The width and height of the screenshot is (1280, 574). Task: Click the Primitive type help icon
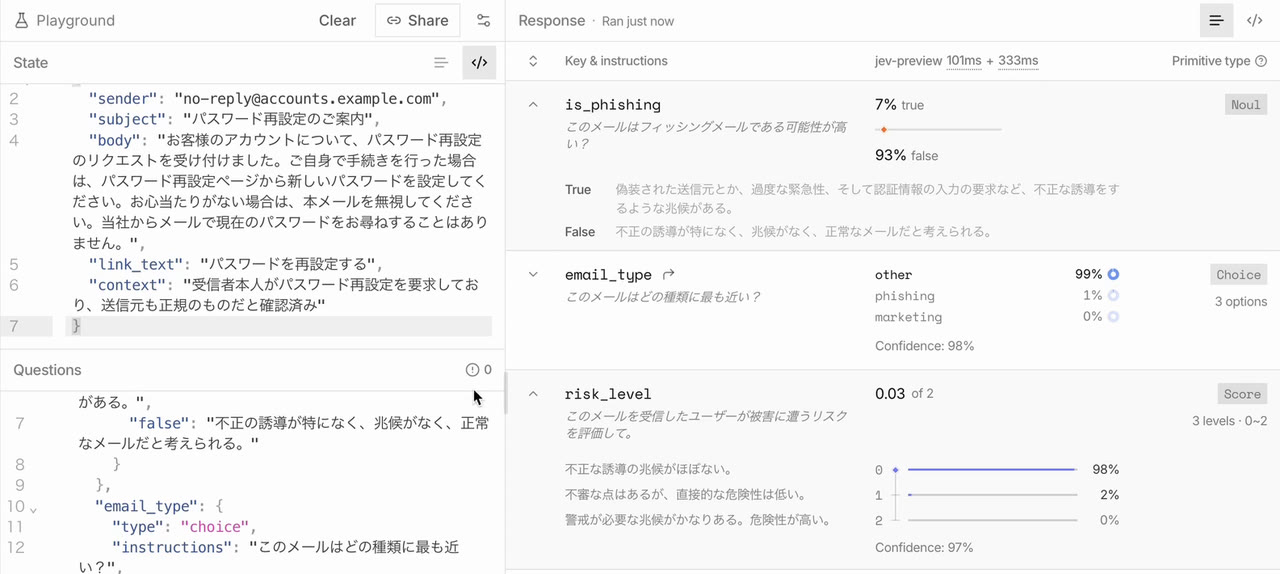(x=1261, y=61)
